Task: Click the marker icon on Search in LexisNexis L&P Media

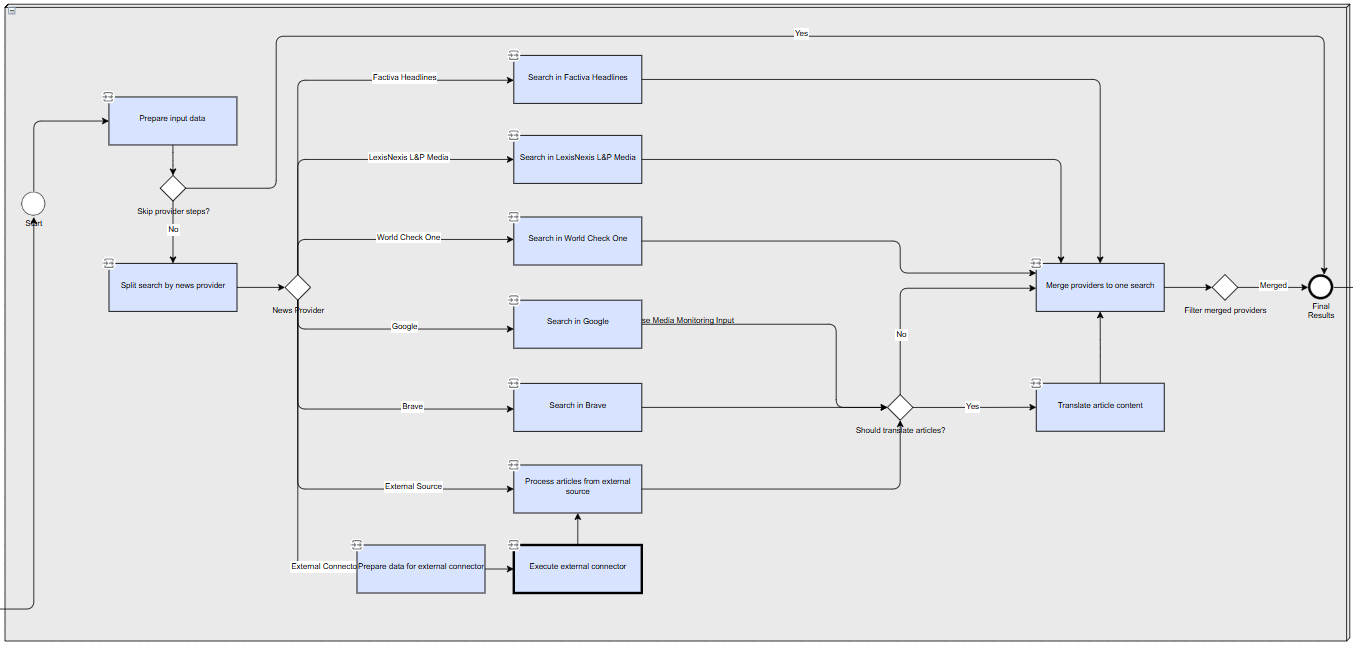Action: [513, 135]
